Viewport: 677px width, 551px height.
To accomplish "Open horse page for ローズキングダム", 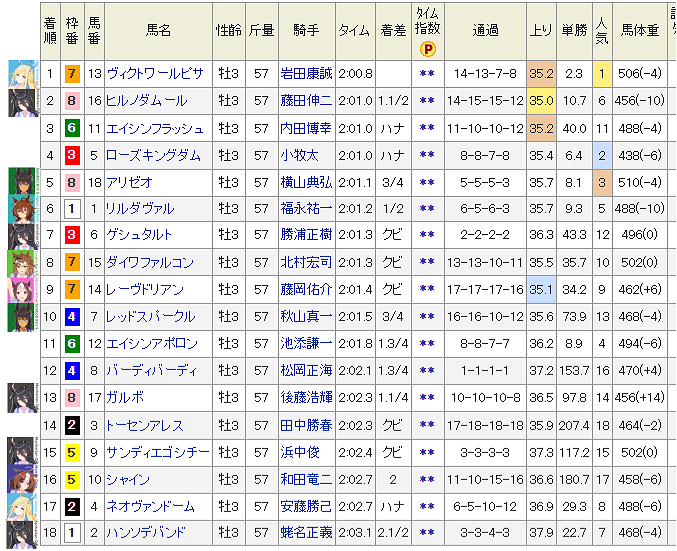I will (153, 155).
